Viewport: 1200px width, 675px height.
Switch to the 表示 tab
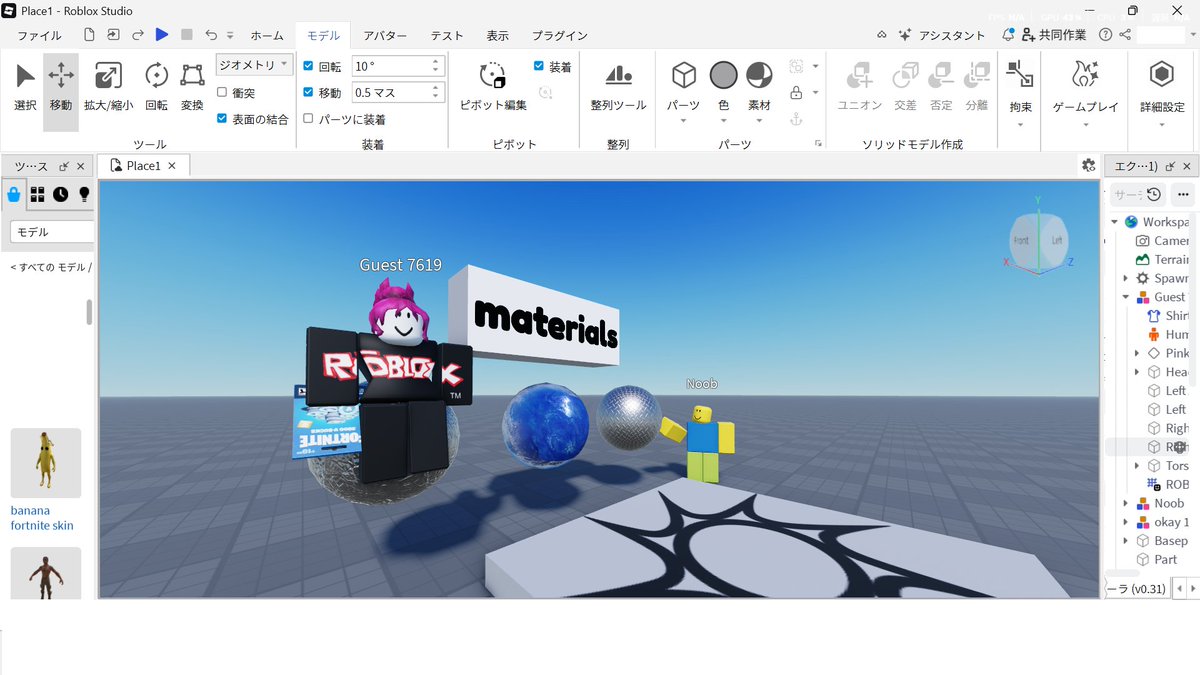(497, 35)
